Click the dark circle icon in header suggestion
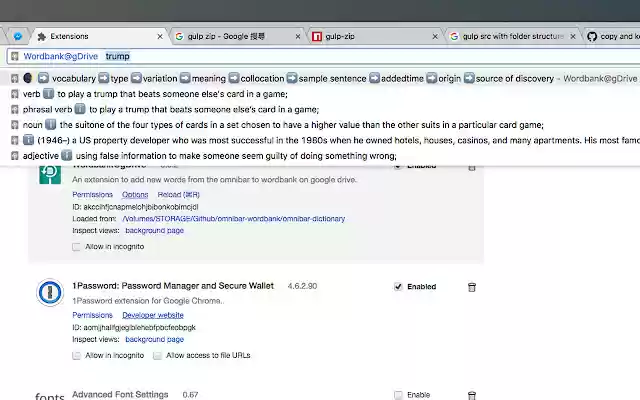The height and width of the screenshot is (400, 640). (x=28, y=78)
